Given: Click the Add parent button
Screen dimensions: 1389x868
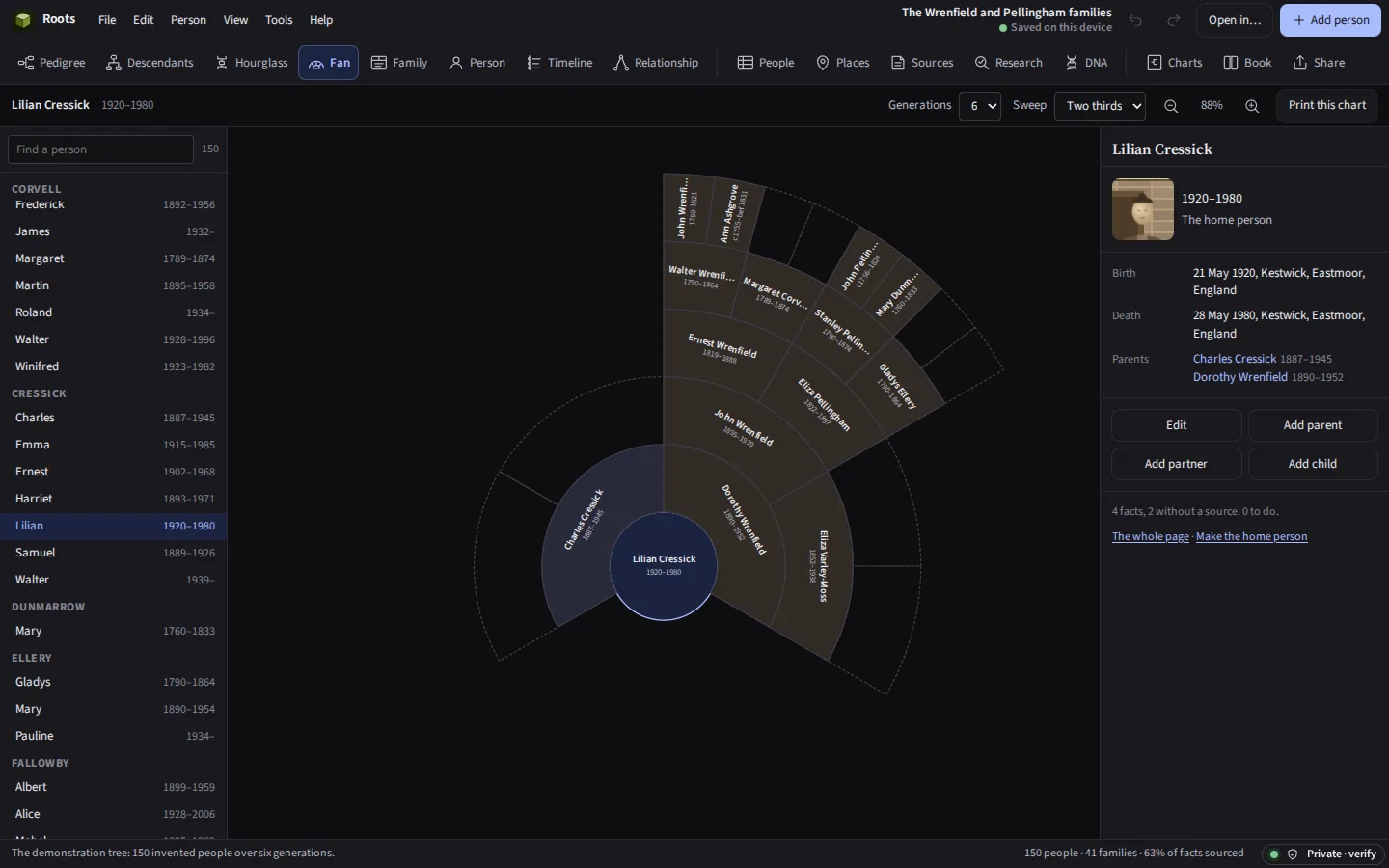Looking at the screenshot, I should pos(1313,425).
